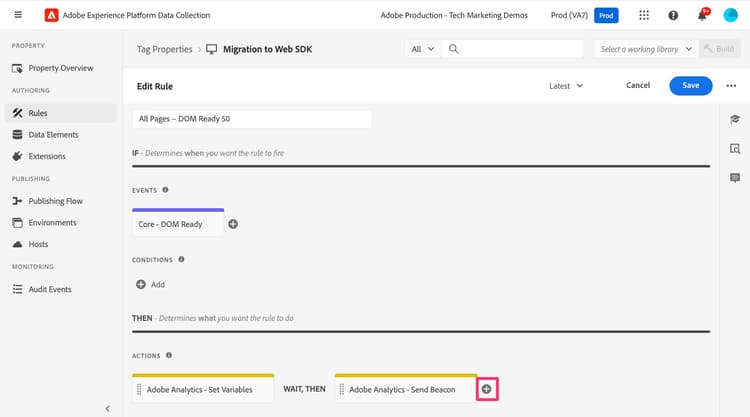View notifications via the bell icon
Viewport: 750px width, 417px height.
702,15
